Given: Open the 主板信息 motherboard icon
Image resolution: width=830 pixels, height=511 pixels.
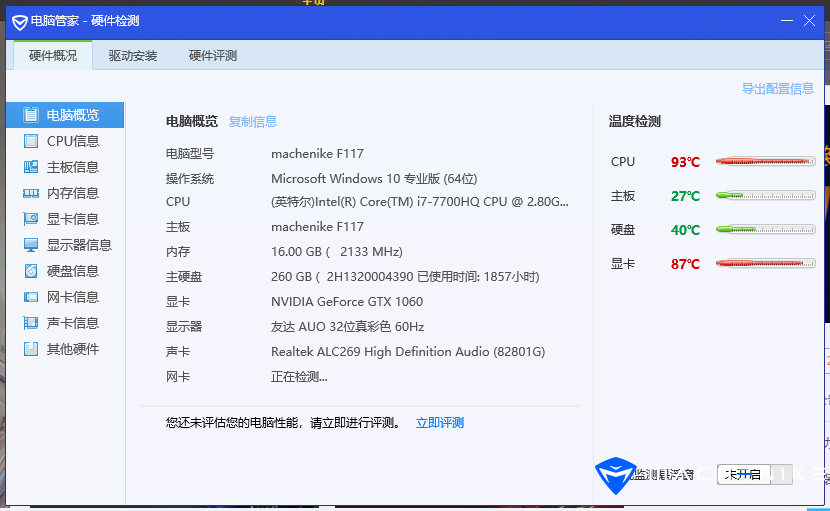Looking at the screenshot, I should 31,167.
